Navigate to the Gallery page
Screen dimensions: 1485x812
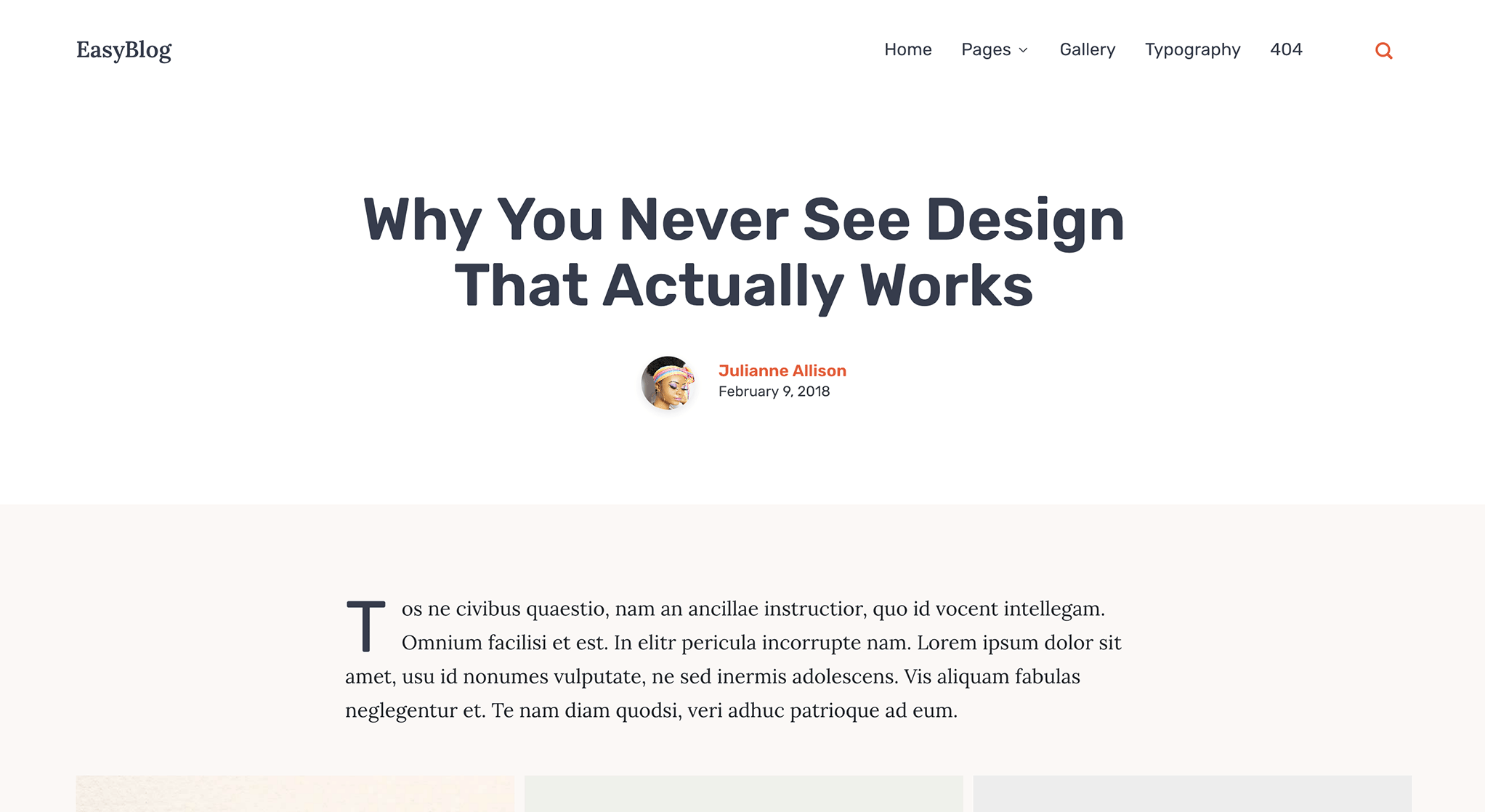(1087, 49)
